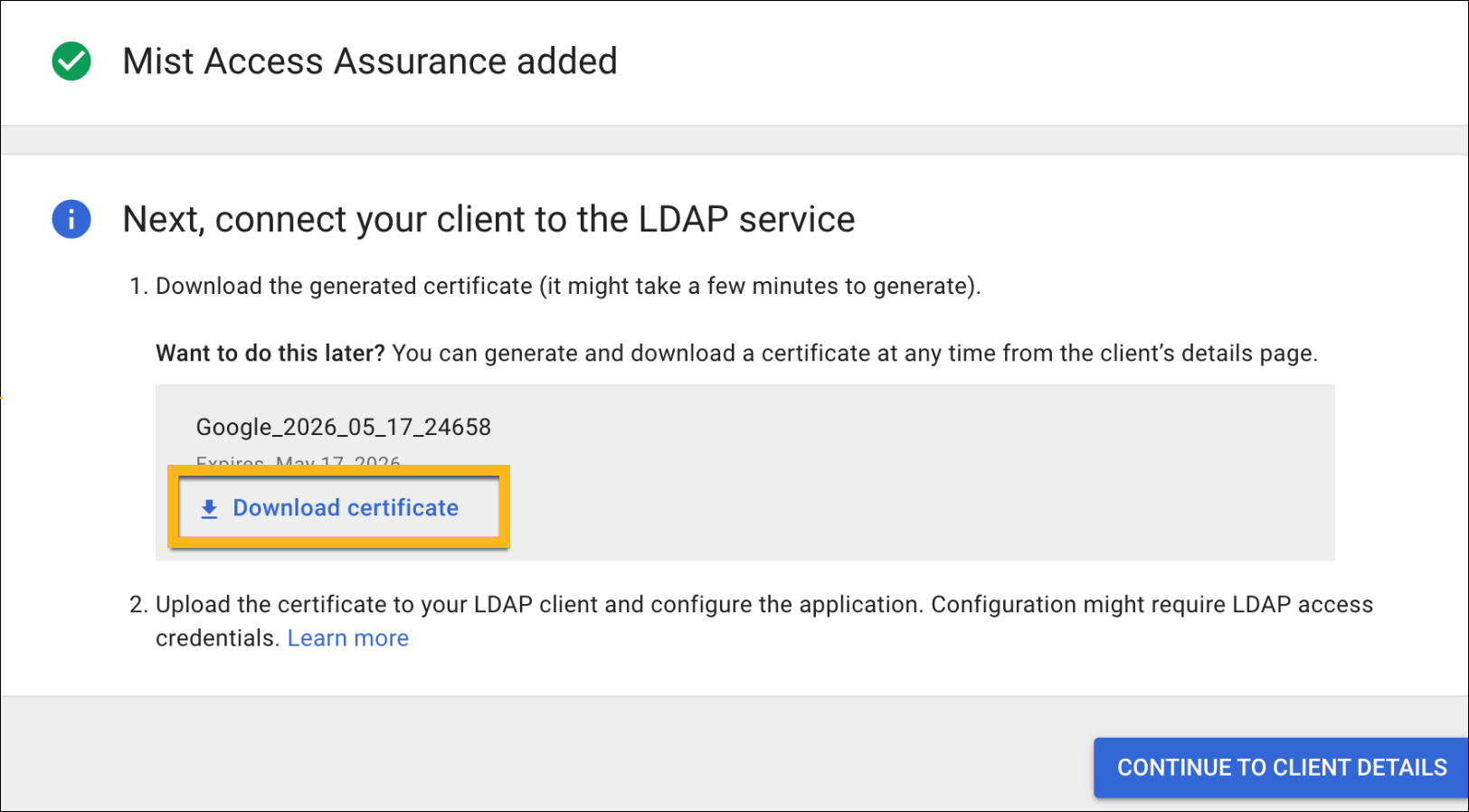The width and height of the screenshot is (1469, 812).
Task: Click the list number 2 marker
Action: pos(137,605)
